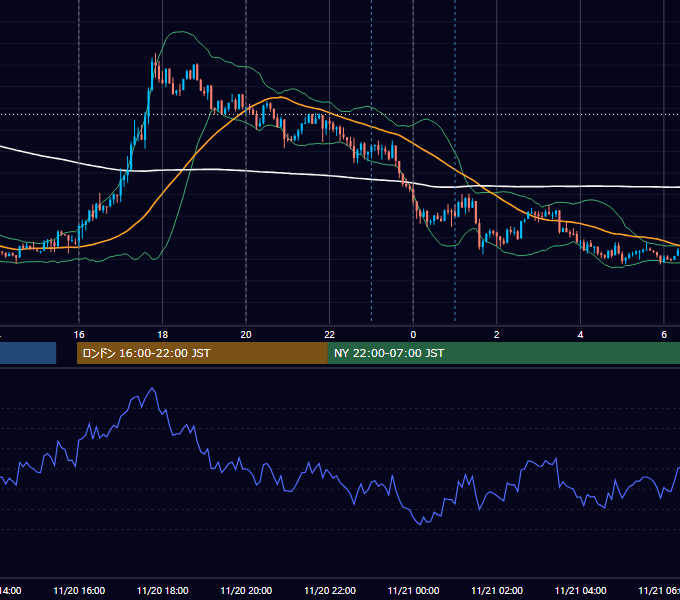This screenshot has height=600, width=680.
Task: Click the hour 4 time axis label
Action: [x=580, y=335]
